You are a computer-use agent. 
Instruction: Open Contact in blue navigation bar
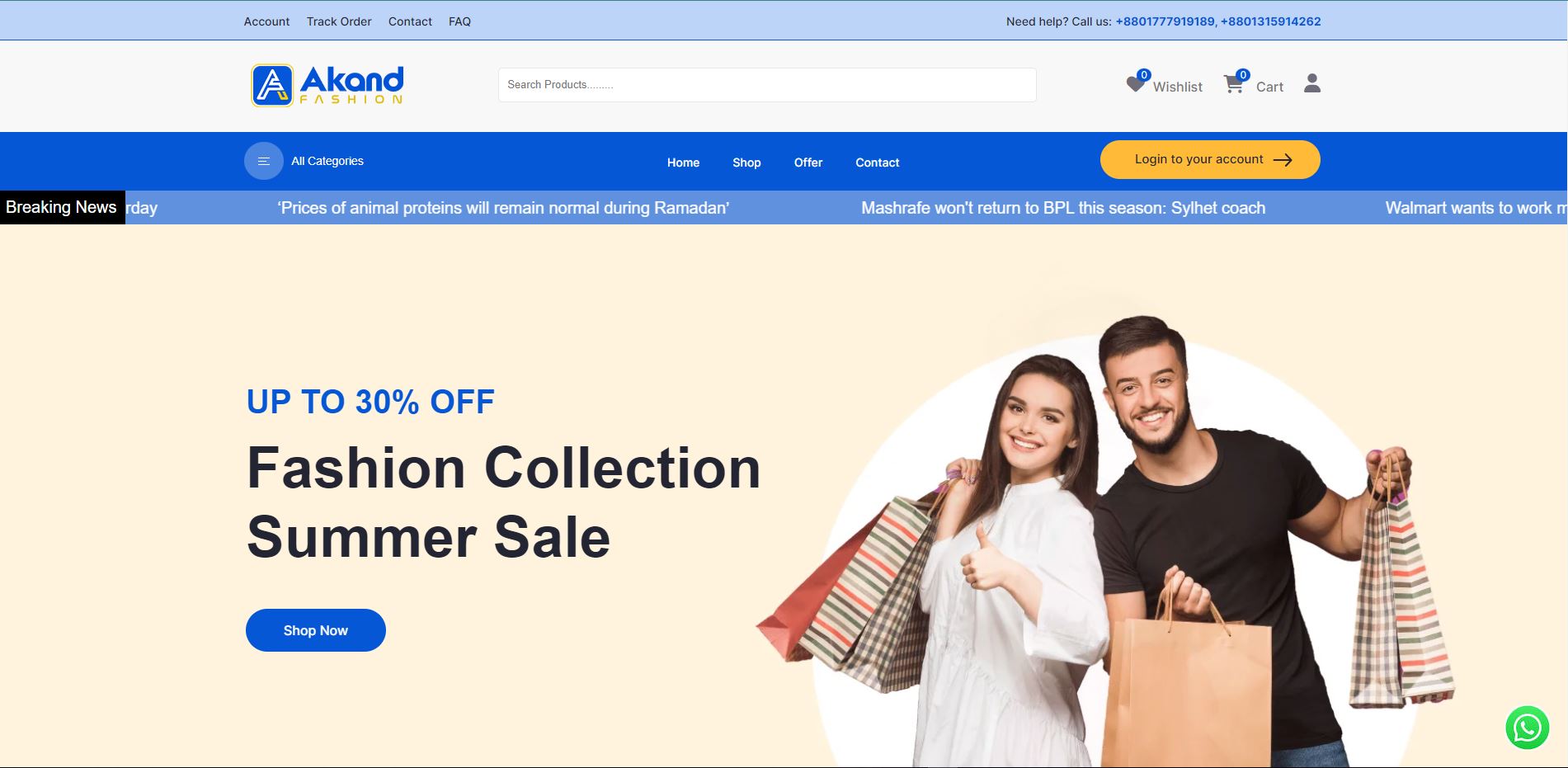point(877,163)
